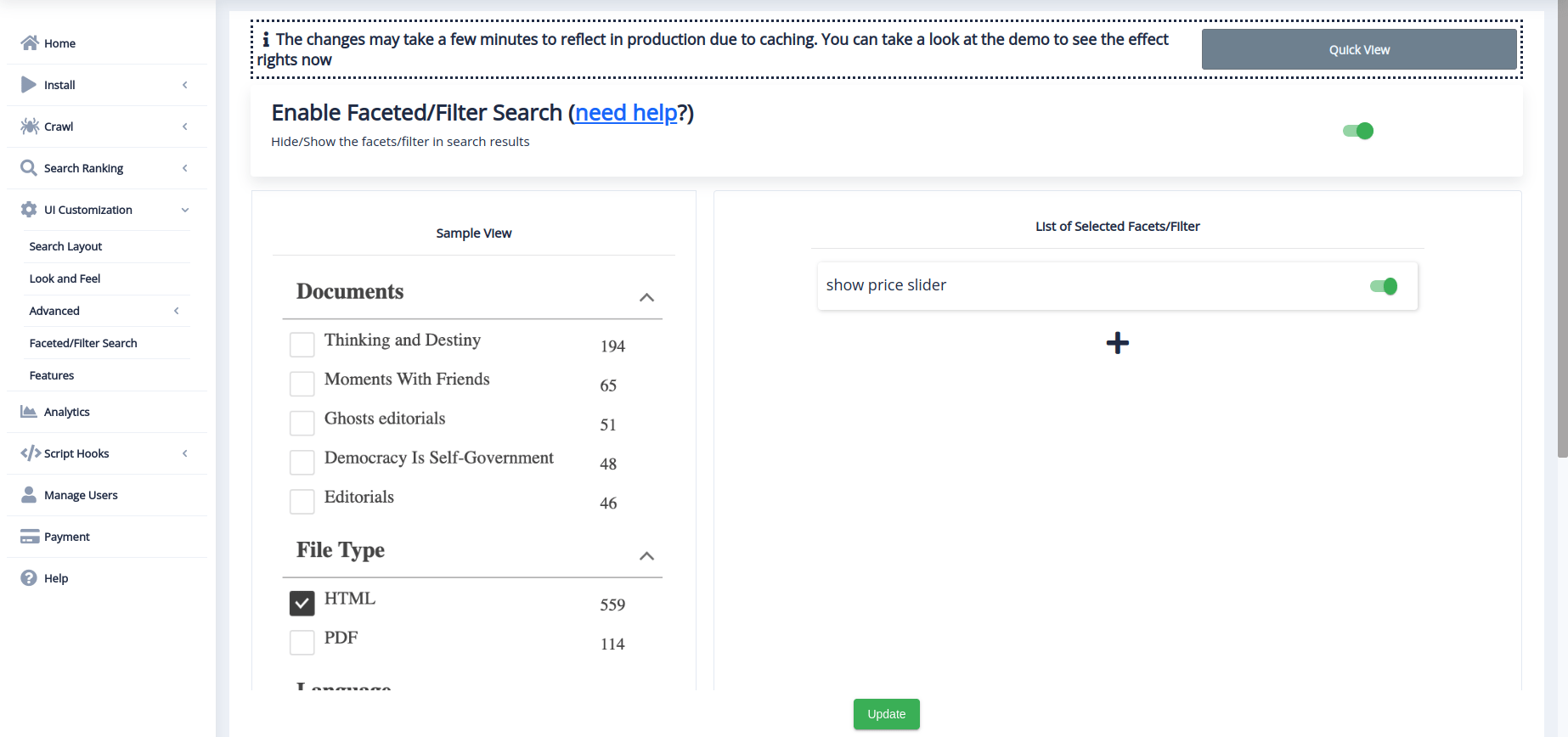Click the Search Ranking magnifier icon
The image size is (1568, 737).
(29, 168)
